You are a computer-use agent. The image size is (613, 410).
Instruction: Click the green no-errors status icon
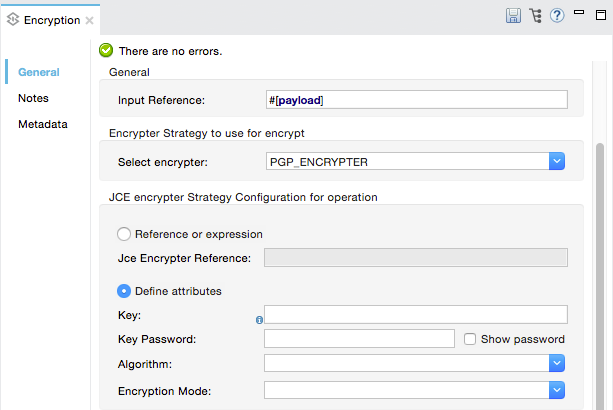(106, 50)
